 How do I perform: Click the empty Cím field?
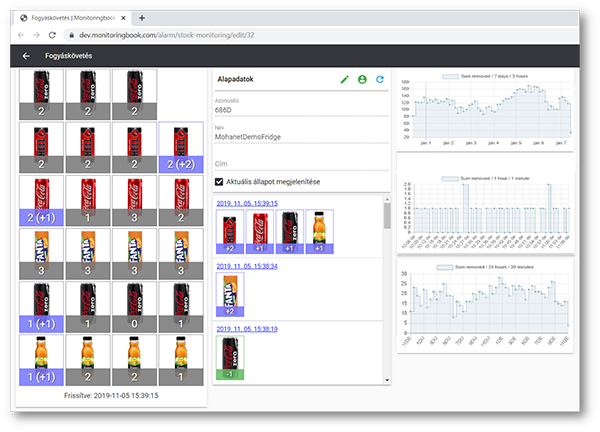point(302,164)
